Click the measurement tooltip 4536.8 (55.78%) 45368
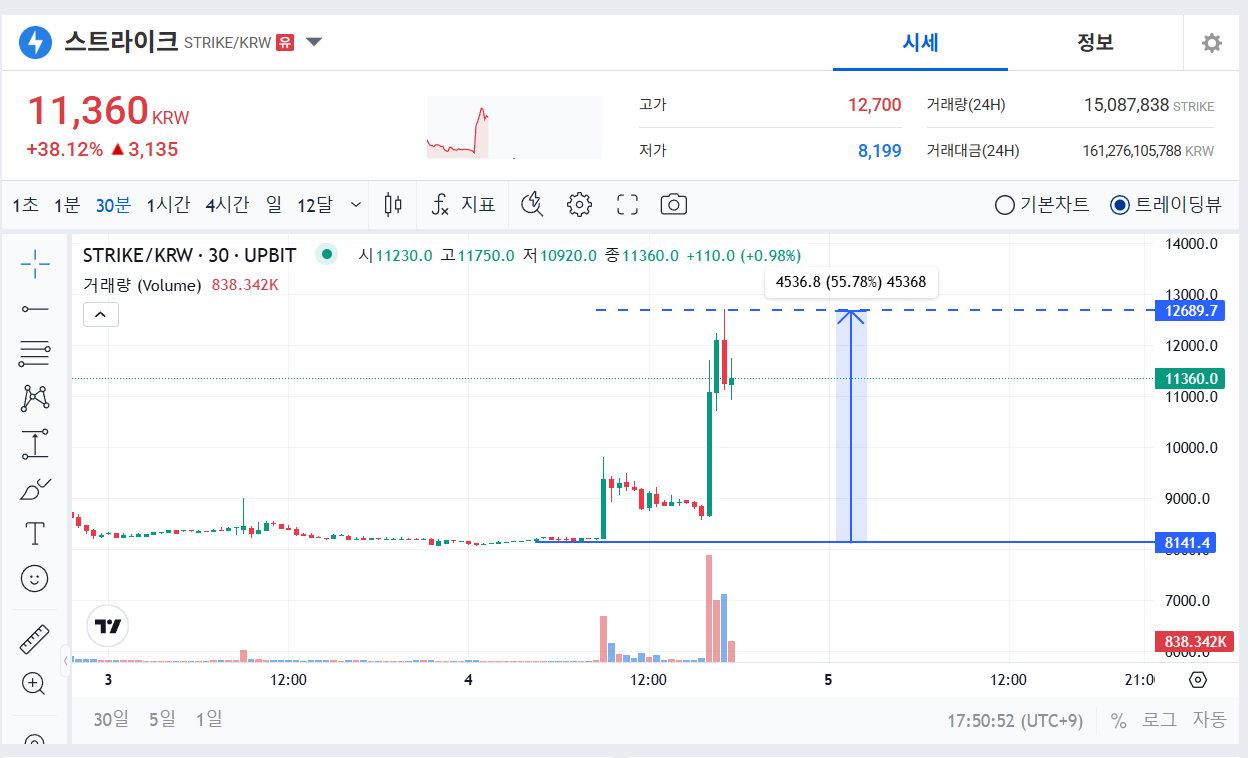The image size is (1248, 758). [851, 282]
